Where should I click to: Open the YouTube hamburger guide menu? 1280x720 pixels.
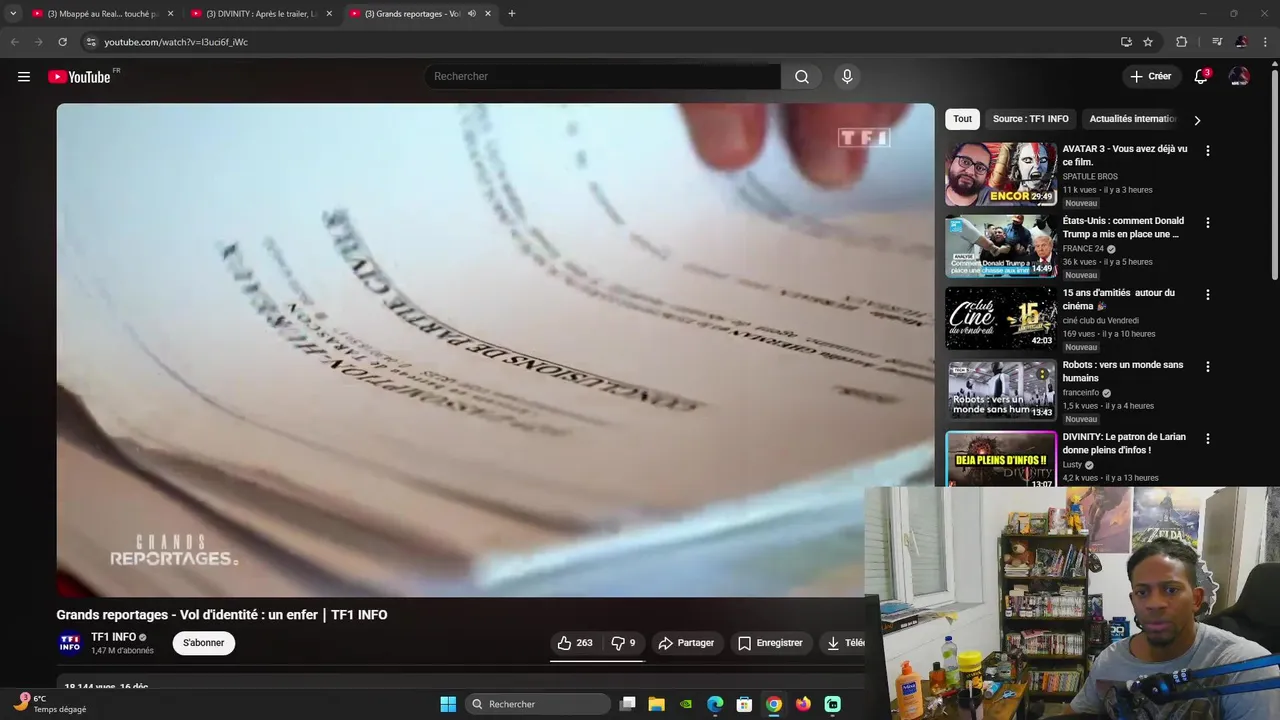click(24, 77)
